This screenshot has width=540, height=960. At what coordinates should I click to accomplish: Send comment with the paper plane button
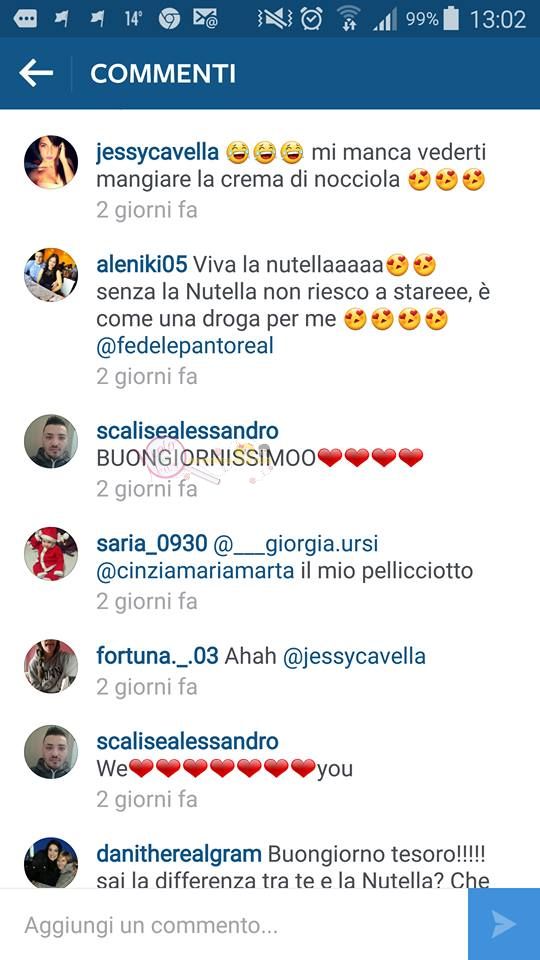click(x=504, y=924)
